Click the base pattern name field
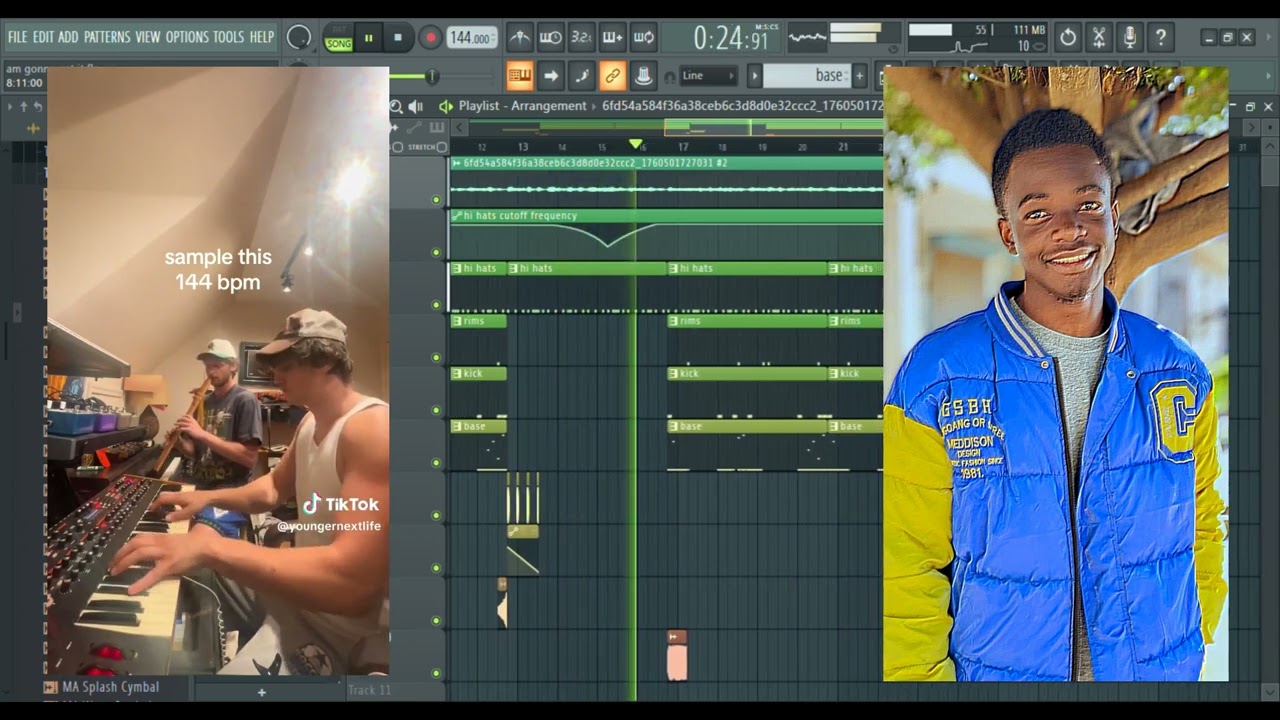Image resolution: width=1280 pixels, height=720 pixels. point(807,76)
